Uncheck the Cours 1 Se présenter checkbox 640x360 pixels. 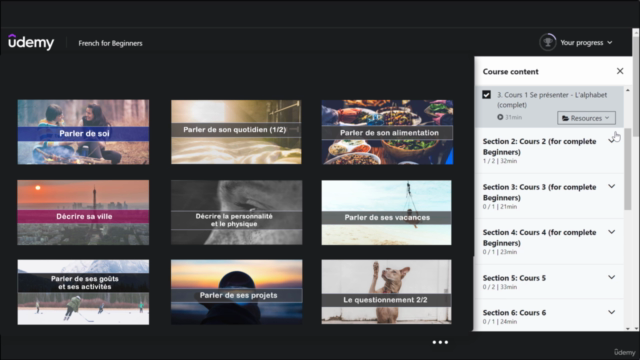(x=486, y=95)
